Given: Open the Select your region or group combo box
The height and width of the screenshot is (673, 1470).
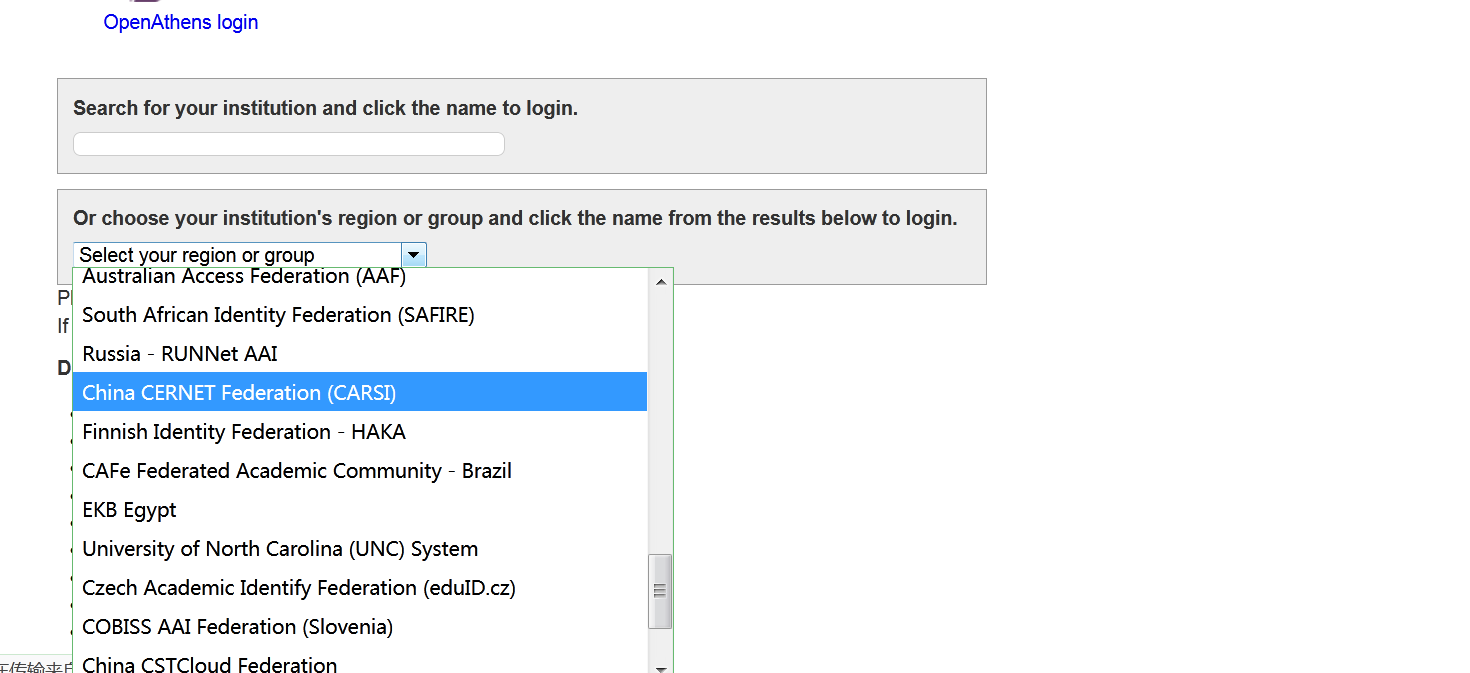Looking at the screenshot, I should pyautogui.click(x=240, y=255).
